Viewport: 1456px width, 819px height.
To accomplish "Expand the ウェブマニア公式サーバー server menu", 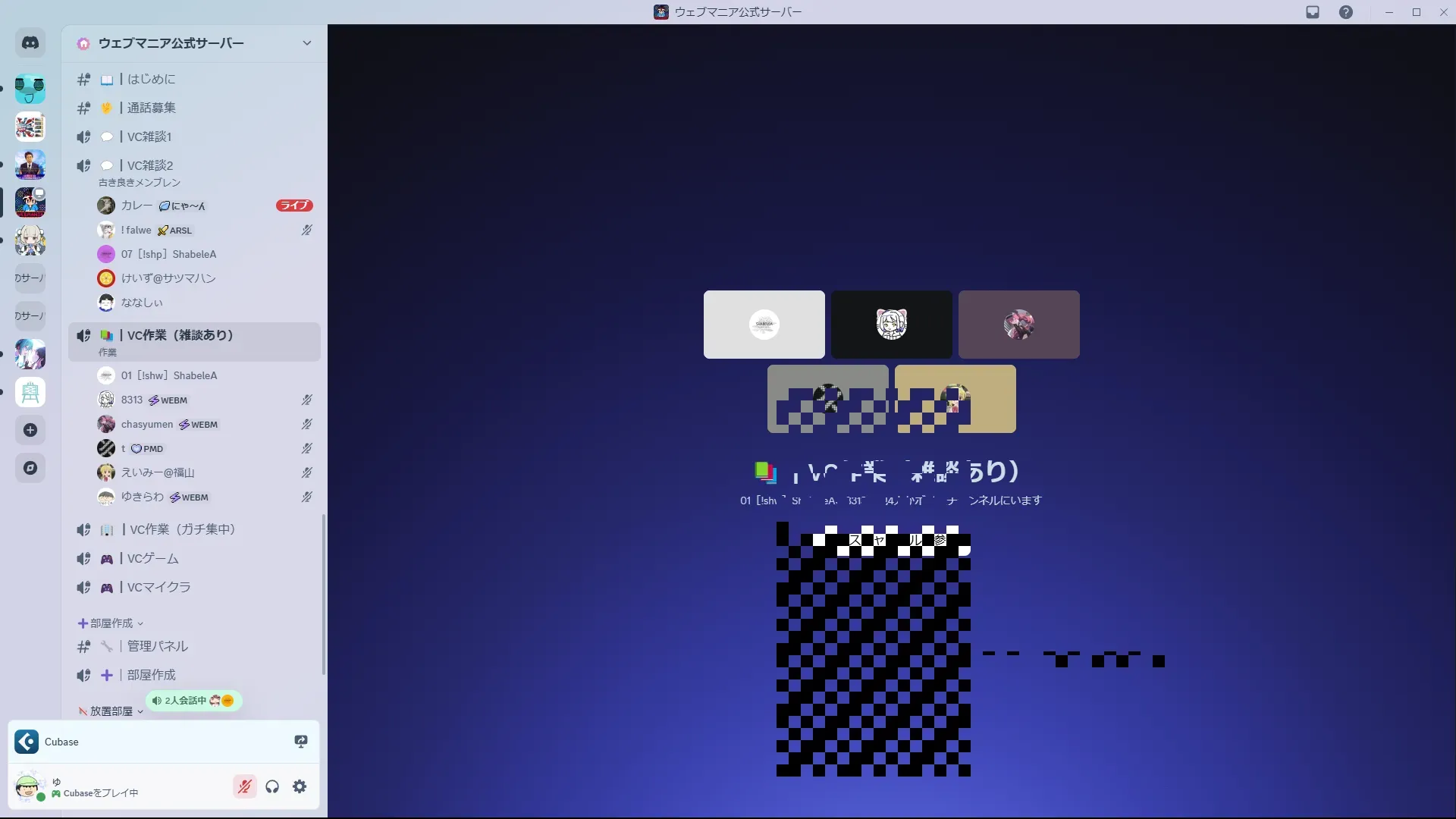I will tap(306, 43).
